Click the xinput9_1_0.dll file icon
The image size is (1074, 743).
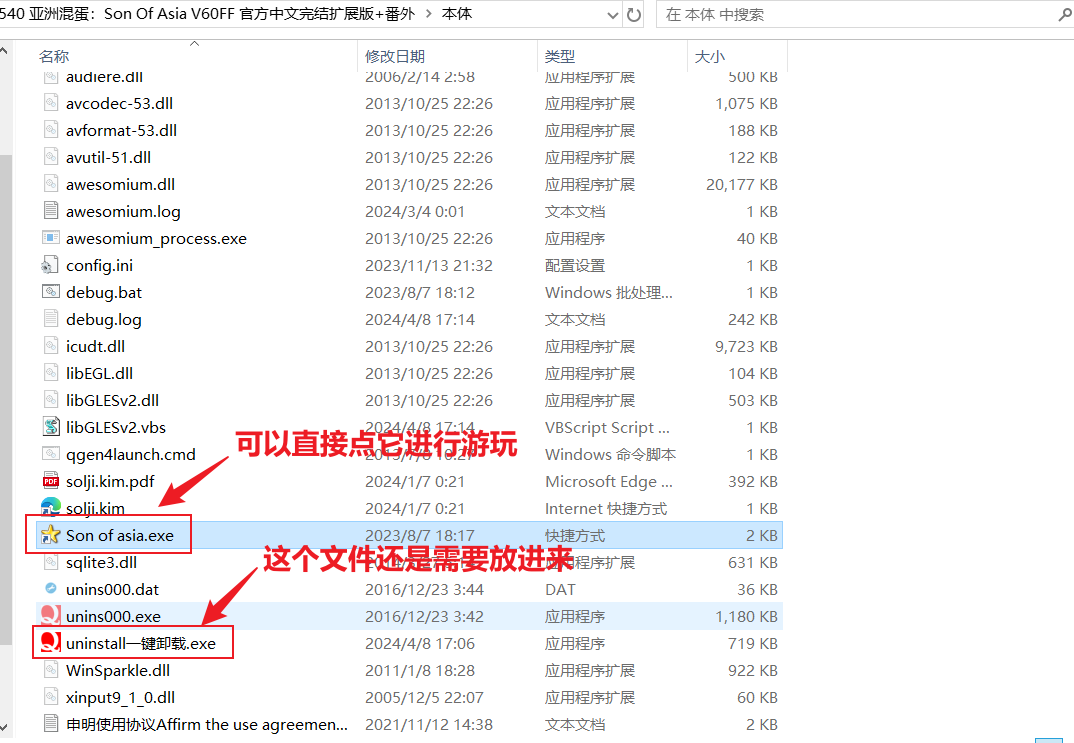coord(51,697)
